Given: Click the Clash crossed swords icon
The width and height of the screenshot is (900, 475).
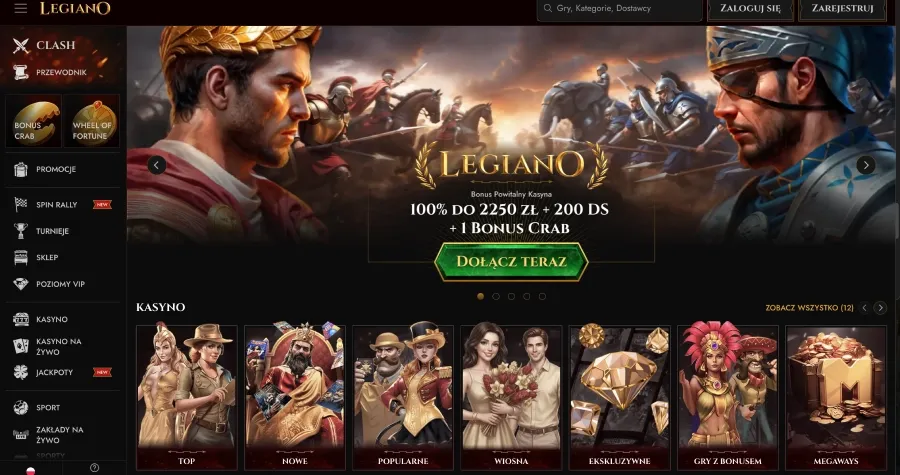Looking at the screenshot, I should pyautogui.click(x=21, y=45).
